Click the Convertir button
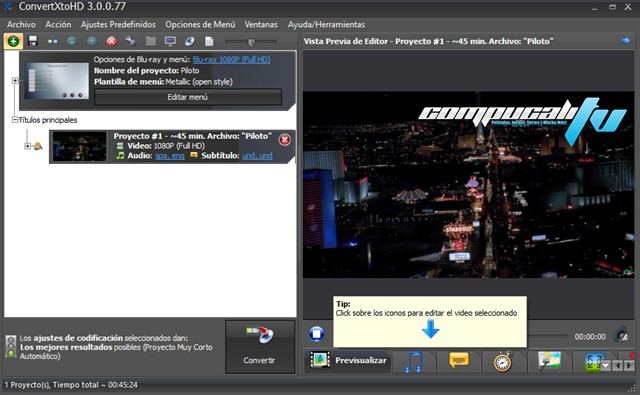640x395 pixels. 260,347
